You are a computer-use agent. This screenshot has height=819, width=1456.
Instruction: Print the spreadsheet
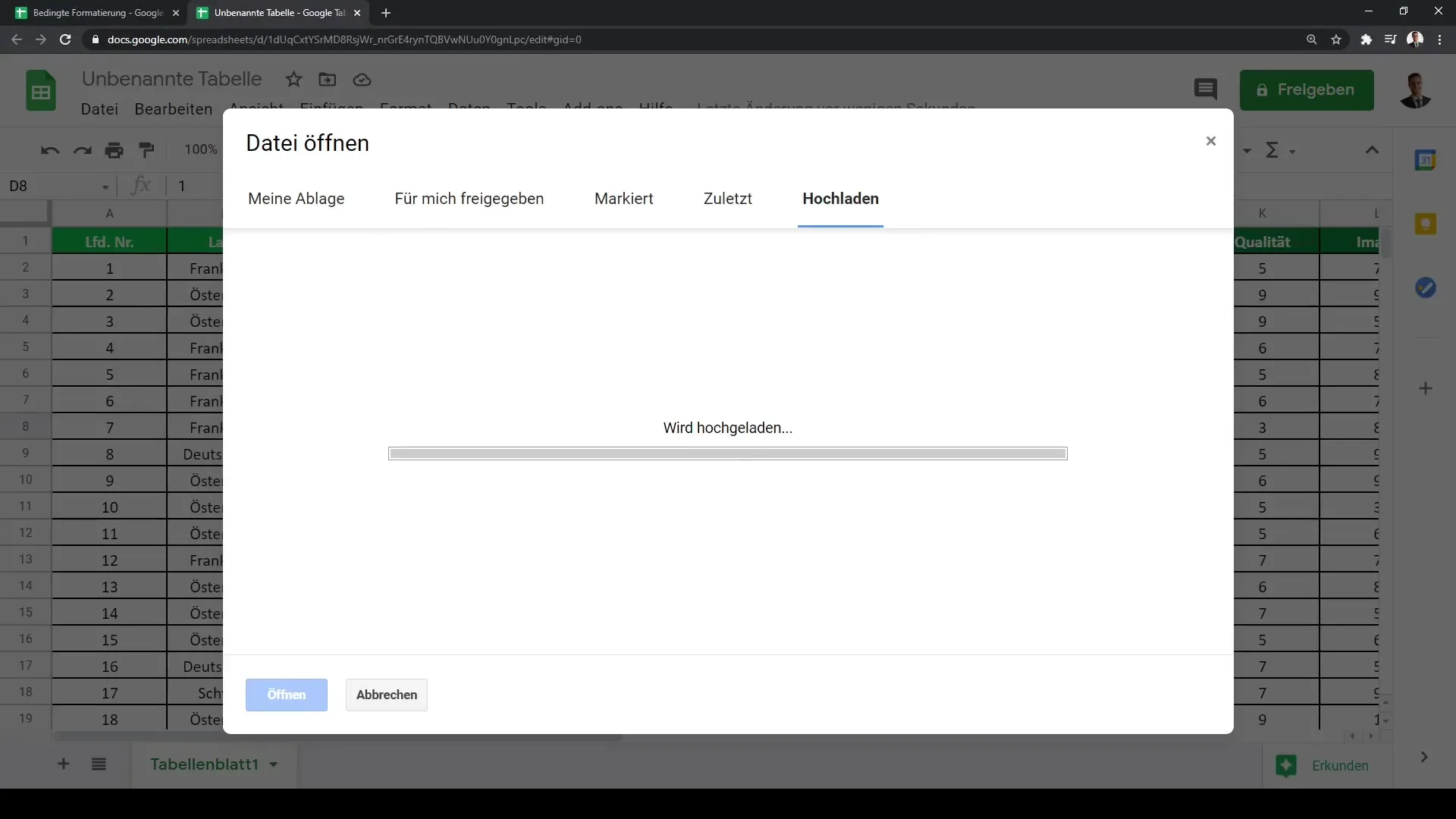click(x=114, y=150)
